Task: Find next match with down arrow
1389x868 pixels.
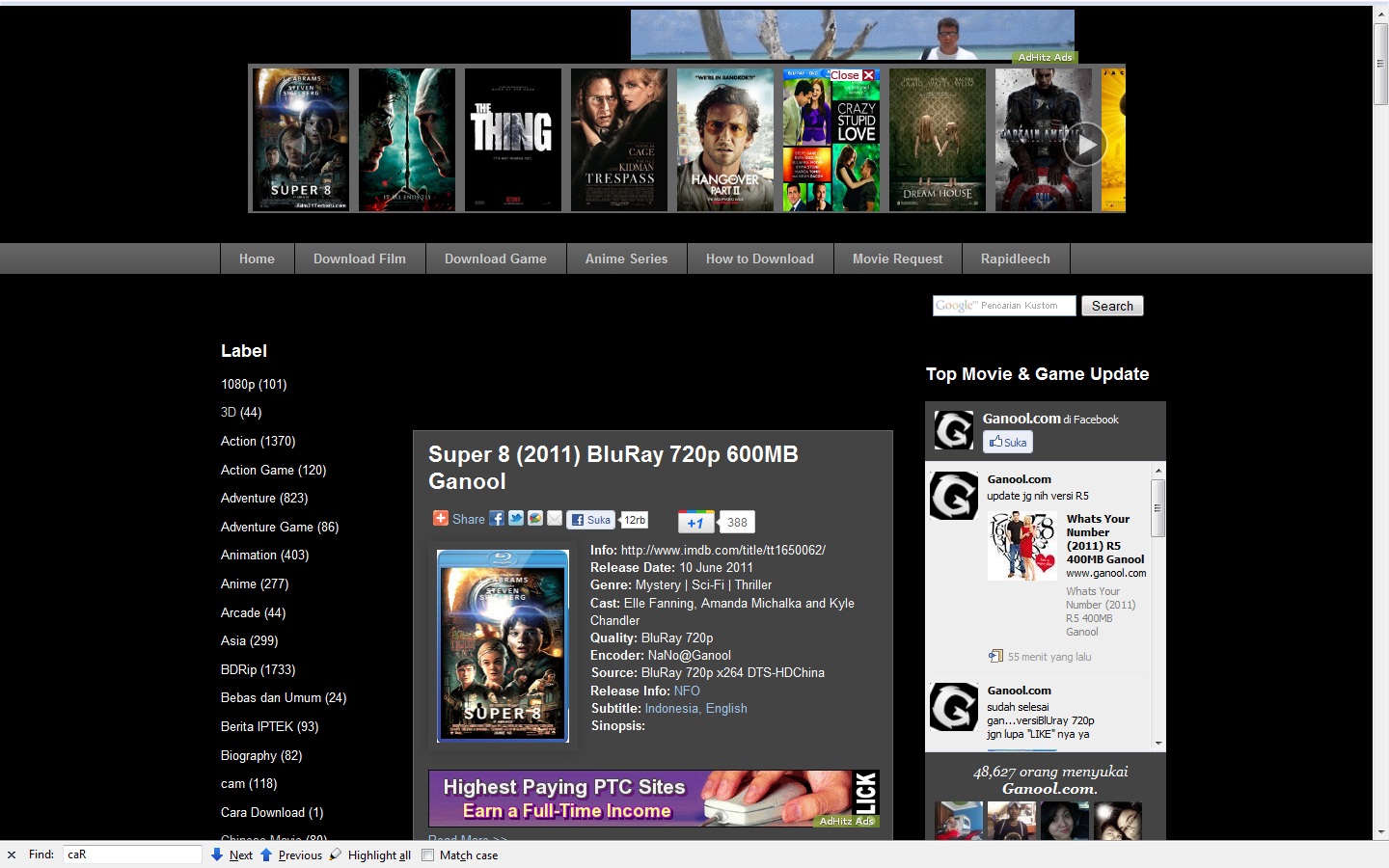Action: [x=231, y=854]
